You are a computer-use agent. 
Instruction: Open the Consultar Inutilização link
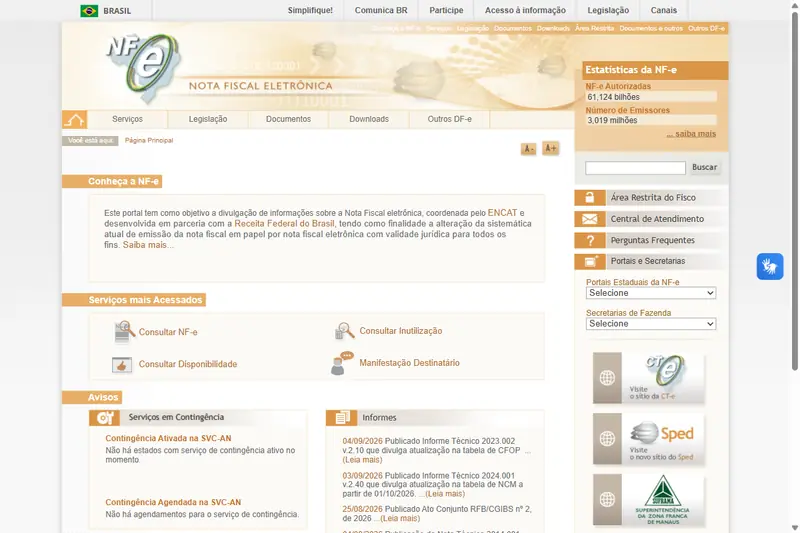pyautogui.click(x=401, y=331)
